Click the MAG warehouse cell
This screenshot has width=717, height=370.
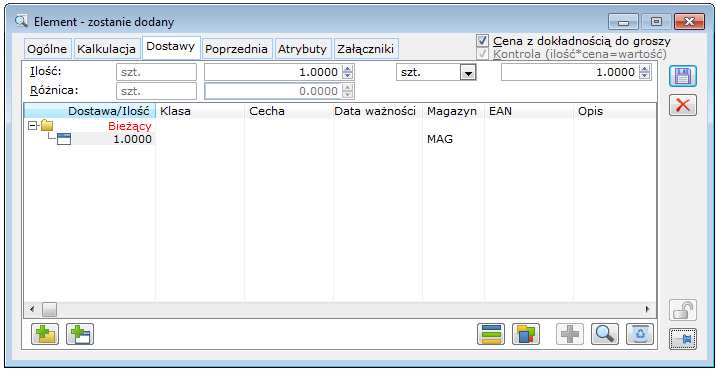point(439,139)
